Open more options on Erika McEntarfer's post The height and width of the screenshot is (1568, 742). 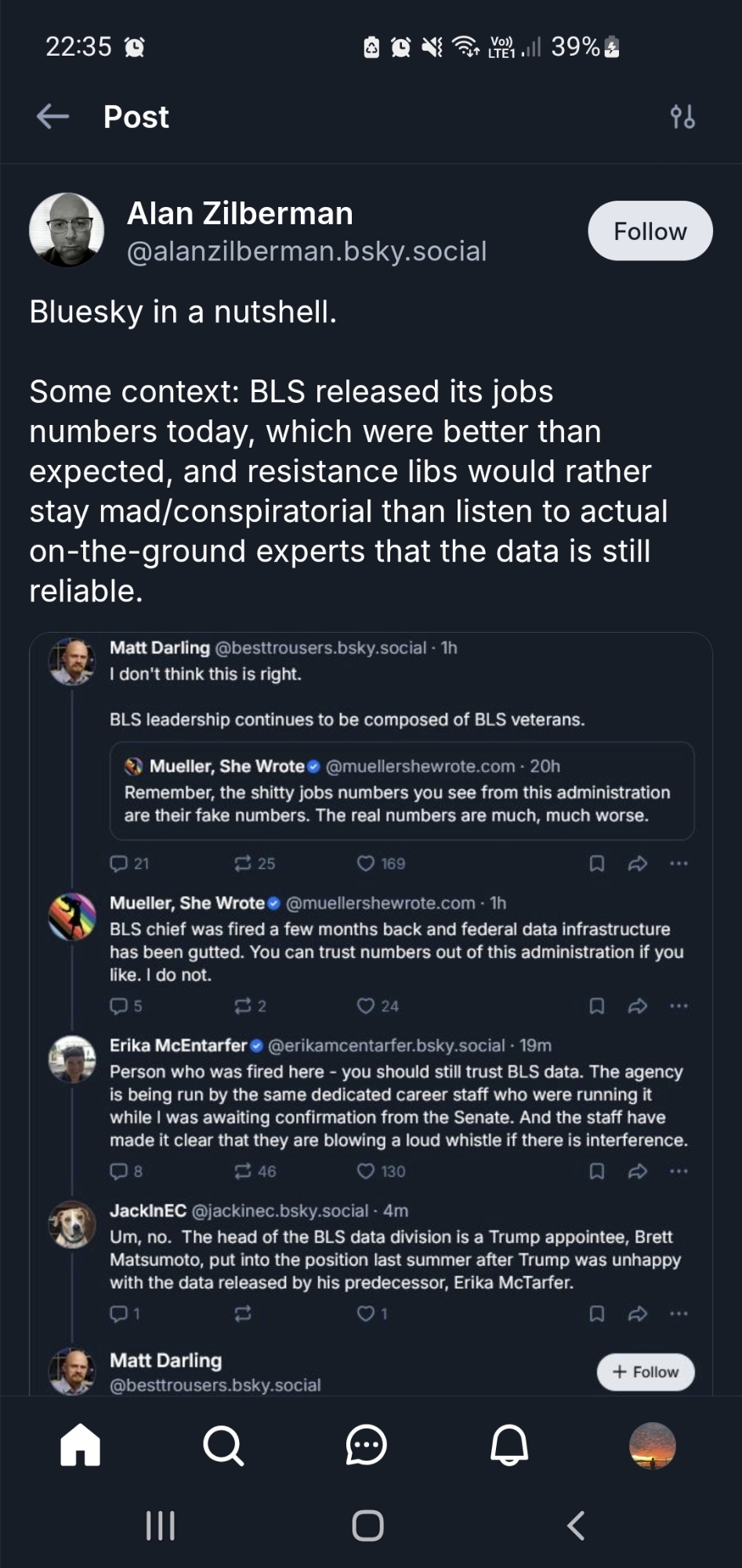point(679,1171)
